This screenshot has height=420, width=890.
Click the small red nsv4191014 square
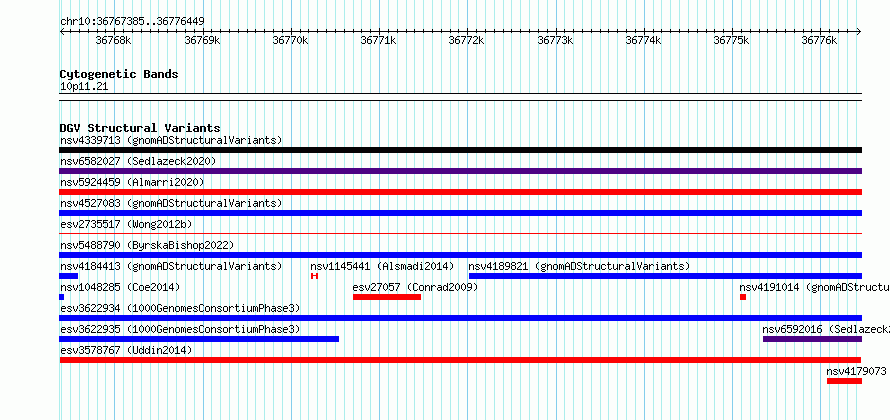(x=743, y=297)
